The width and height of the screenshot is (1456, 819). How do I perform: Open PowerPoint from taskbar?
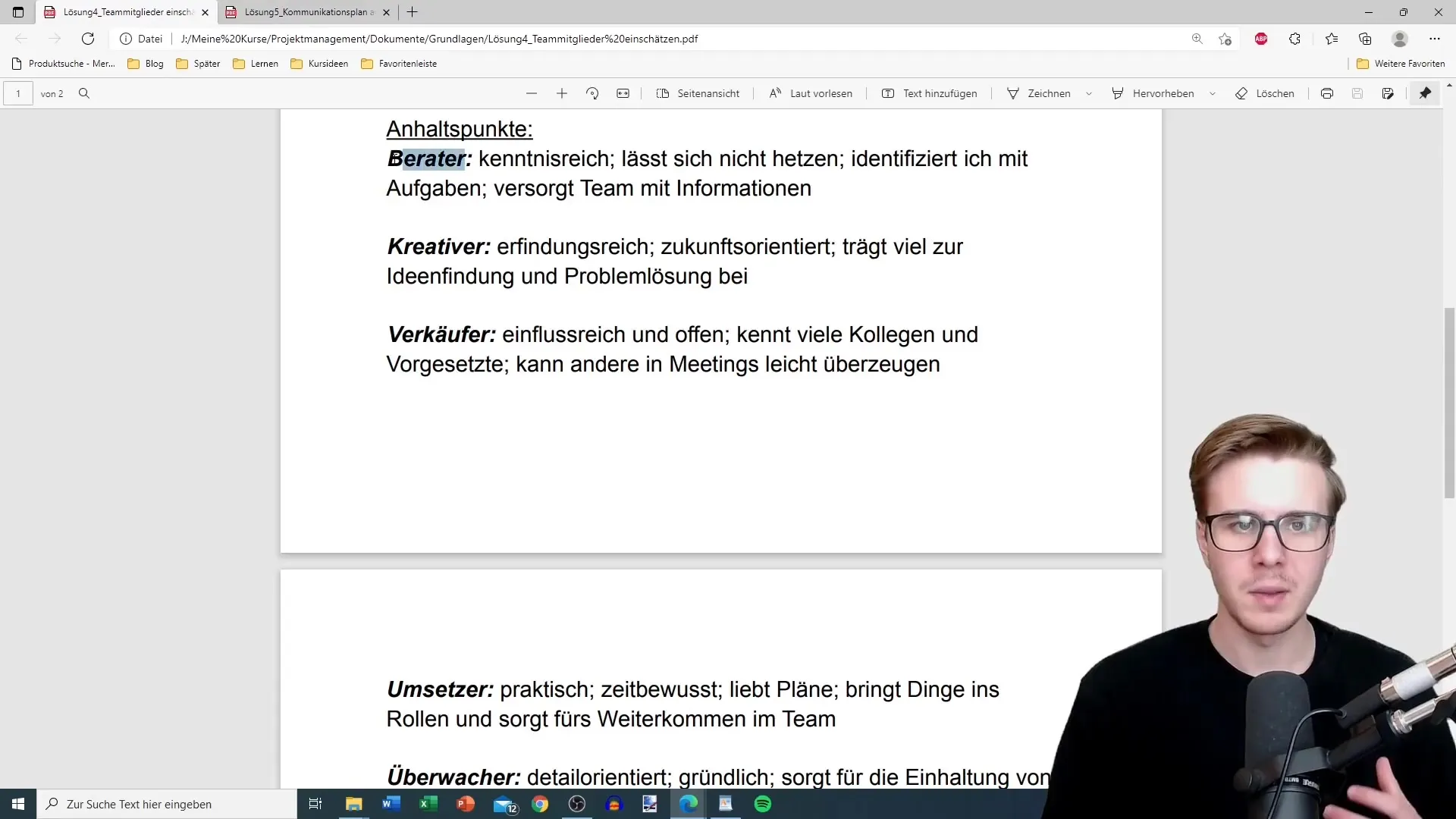coord(466,804)
